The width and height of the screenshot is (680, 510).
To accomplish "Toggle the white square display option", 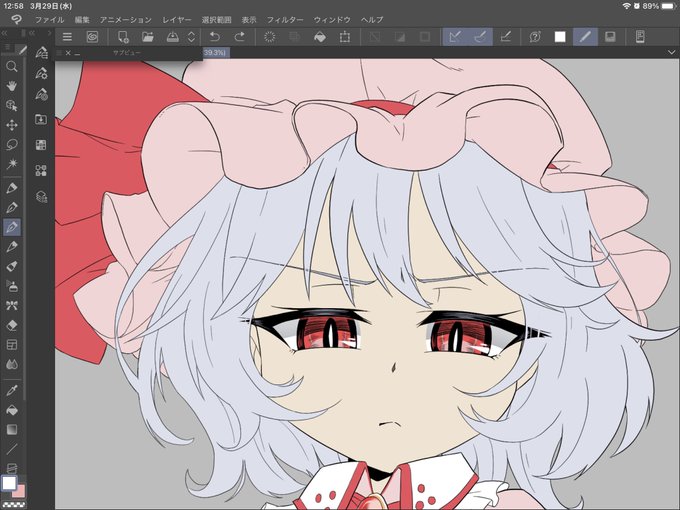I will [x=560, y=37].
